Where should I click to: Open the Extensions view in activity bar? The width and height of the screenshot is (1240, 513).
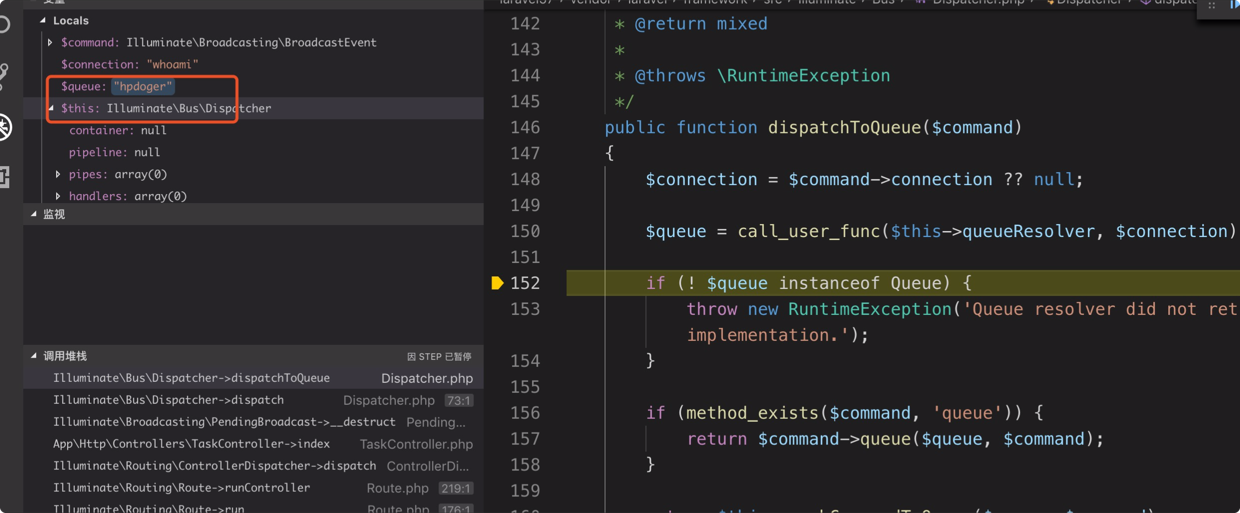coord(5,178)
